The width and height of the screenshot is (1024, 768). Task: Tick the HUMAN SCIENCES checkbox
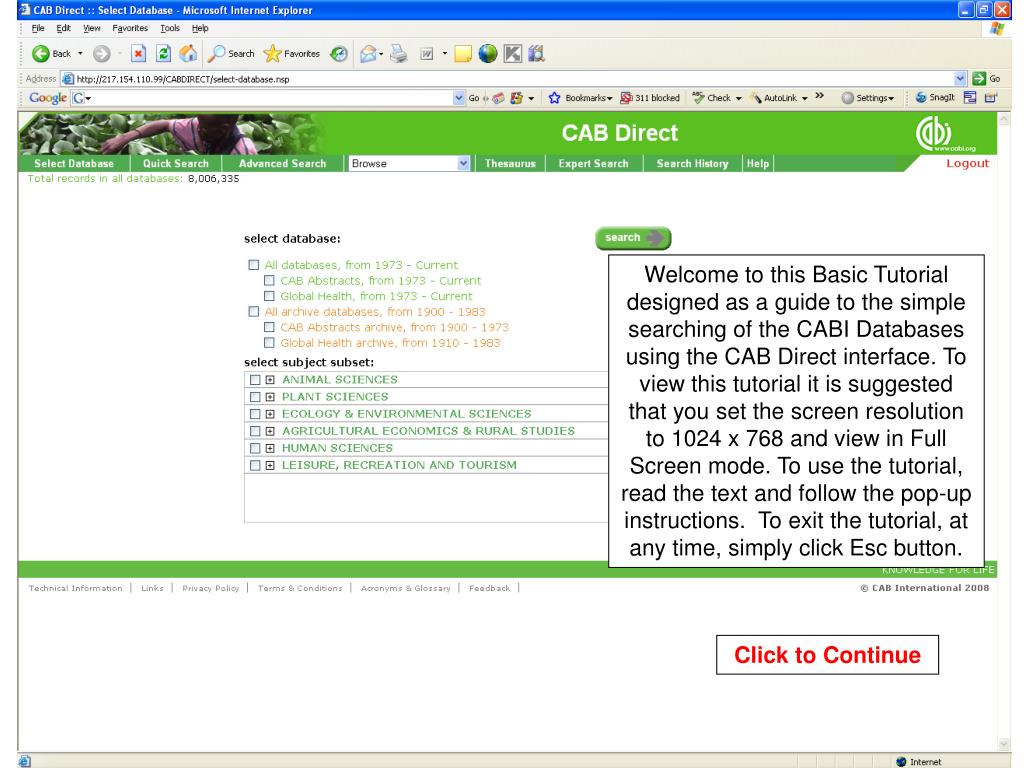(x=255, y=448)
